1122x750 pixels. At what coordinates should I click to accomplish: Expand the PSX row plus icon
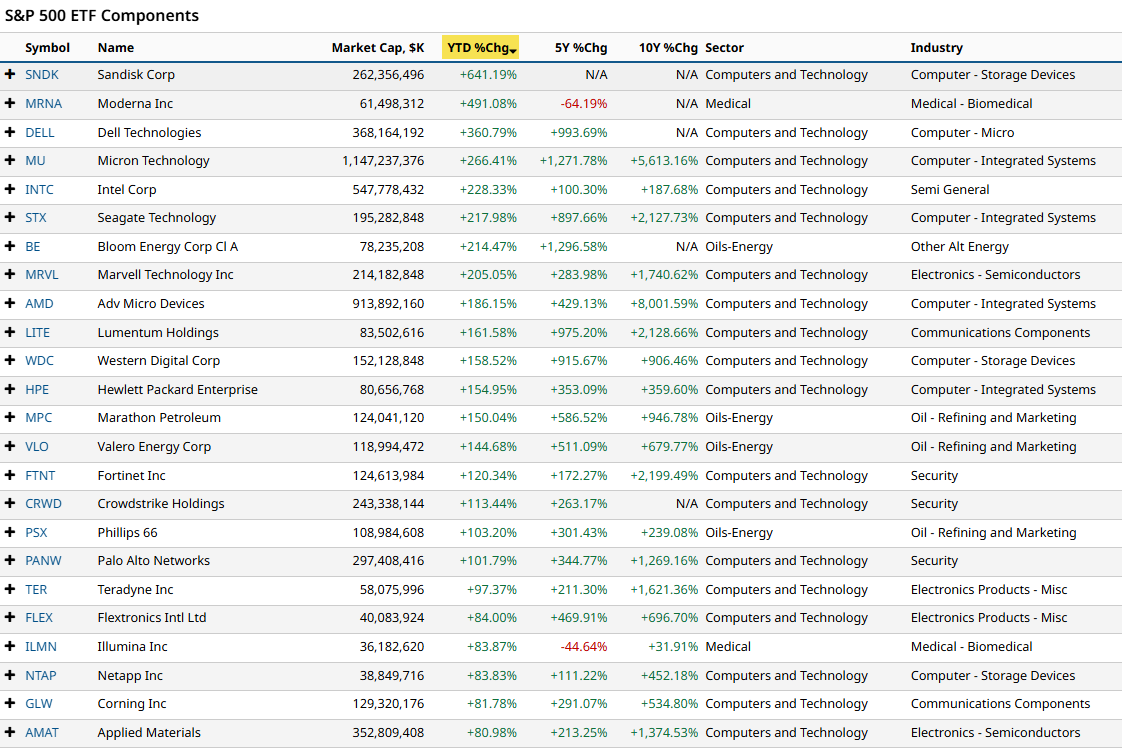point(10,532)
